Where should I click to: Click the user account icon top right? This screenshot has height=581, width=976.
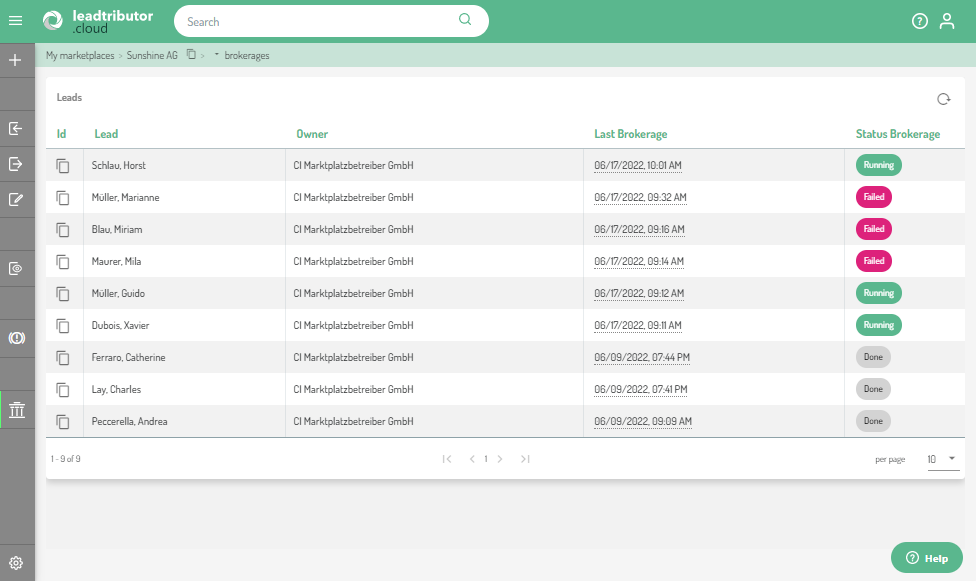[x=947, y=20]
